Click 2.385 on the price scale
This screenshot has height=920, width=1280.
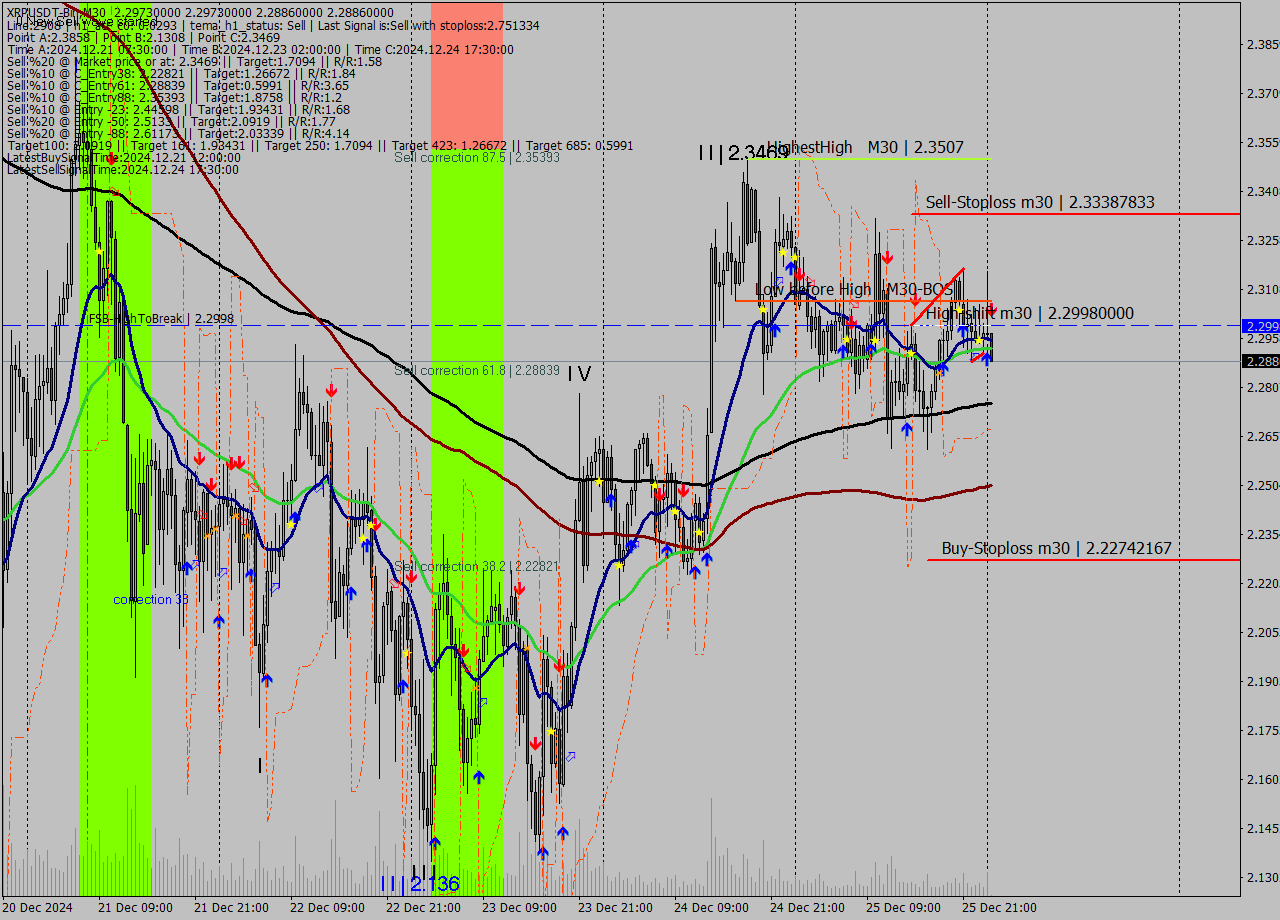(x=1262, y=44)
